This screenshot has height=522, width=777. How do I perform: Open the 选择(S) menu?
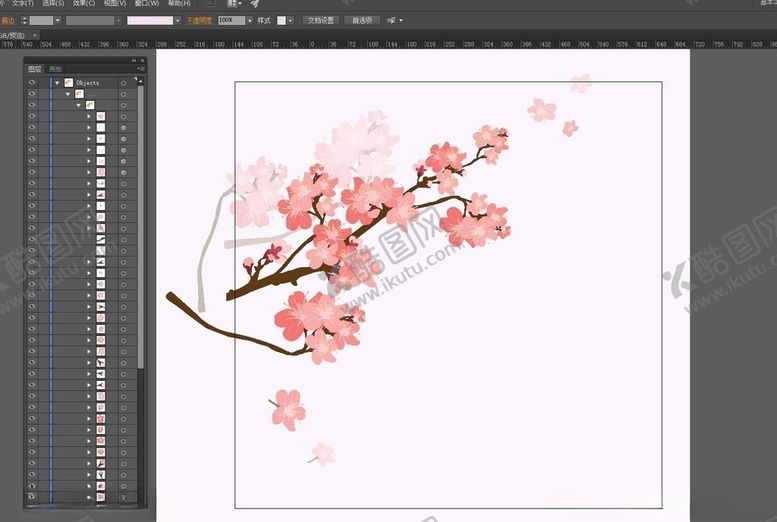click(x=54, y=3)
